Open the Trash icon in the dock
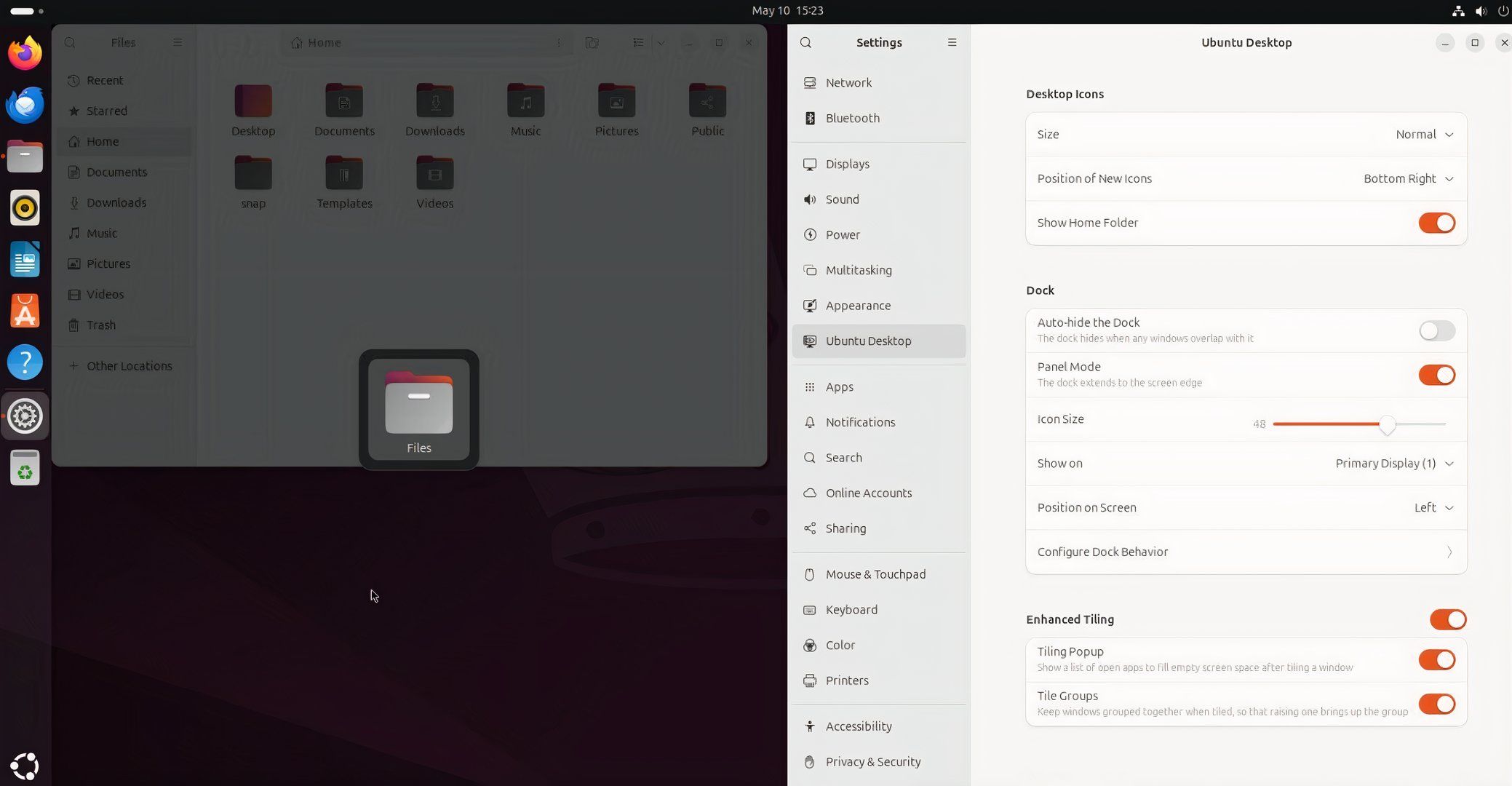This screenshot has height=786, width=1512. click(x=25, y=467)
